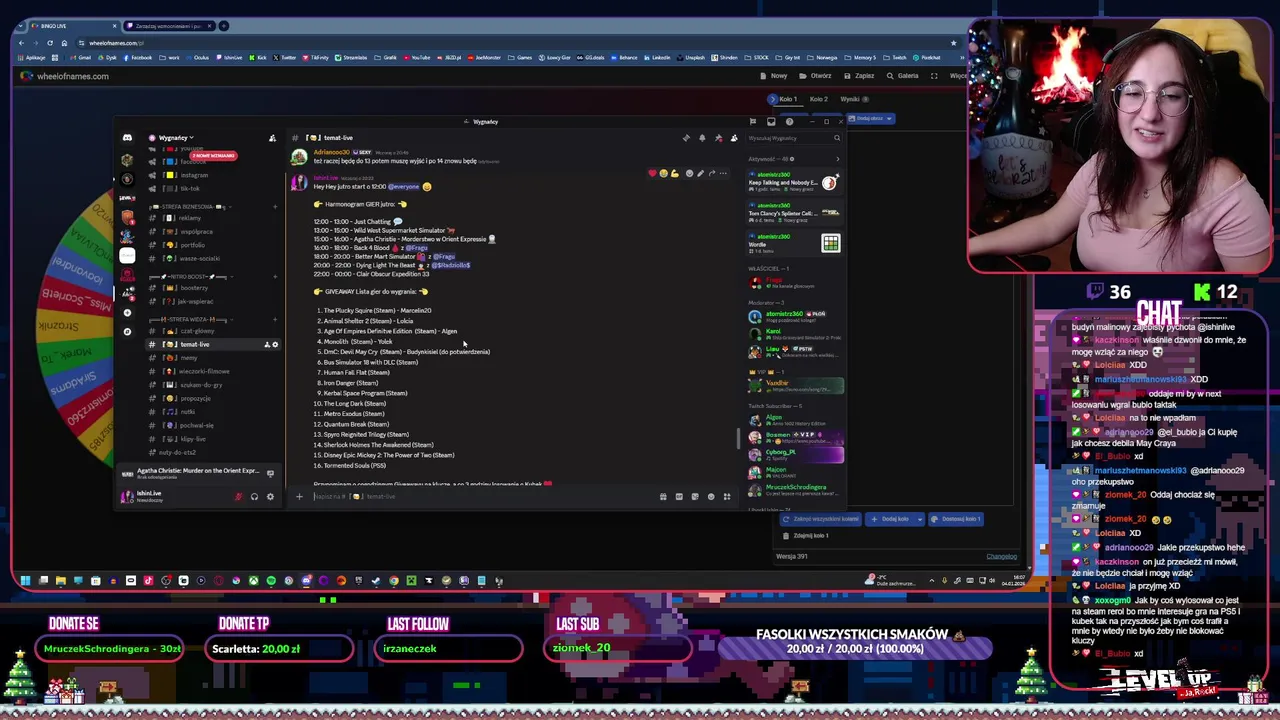The height and width of the screenshot is (720, 1280).
Task: Click Nowy in wheelofnames menu
Action: pyautogui.click(x=774, y=76)
